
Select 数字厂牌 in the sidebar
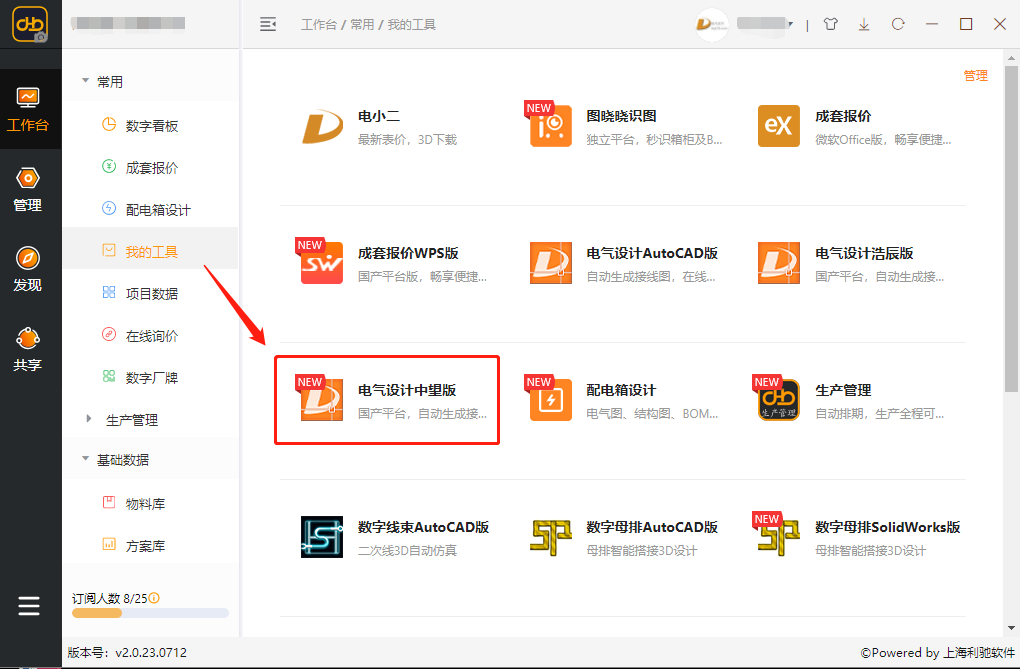(x=150, y=377)
